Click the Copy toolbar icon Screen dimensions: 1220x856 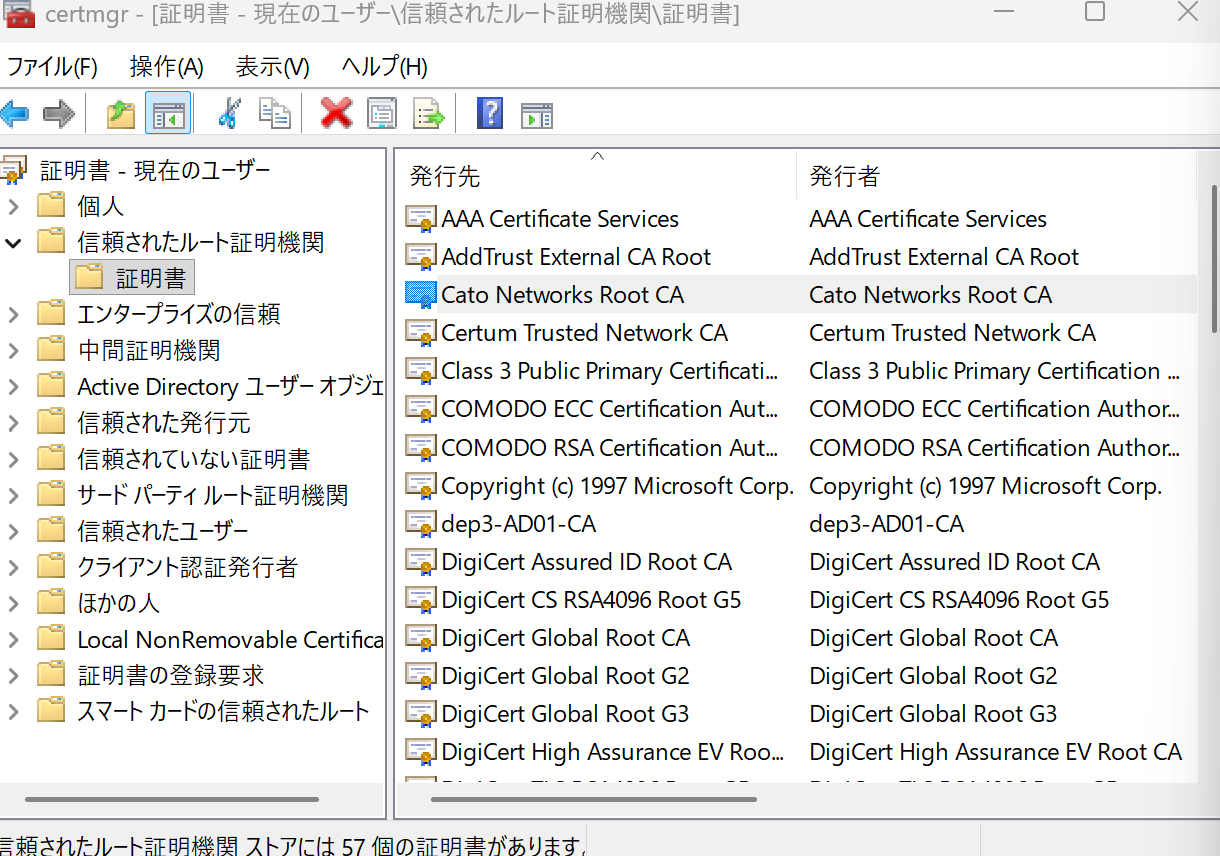[x=274, y=113]
